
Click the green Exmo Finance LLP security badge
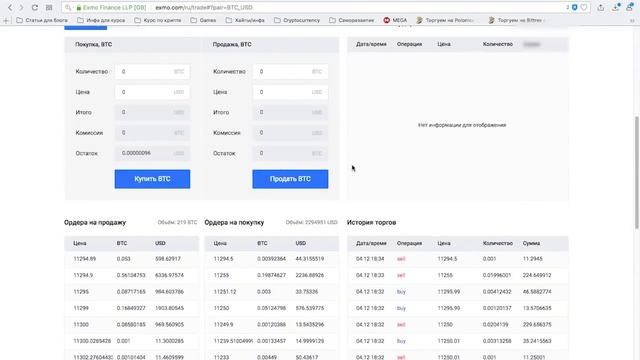[x=111, y=7]
